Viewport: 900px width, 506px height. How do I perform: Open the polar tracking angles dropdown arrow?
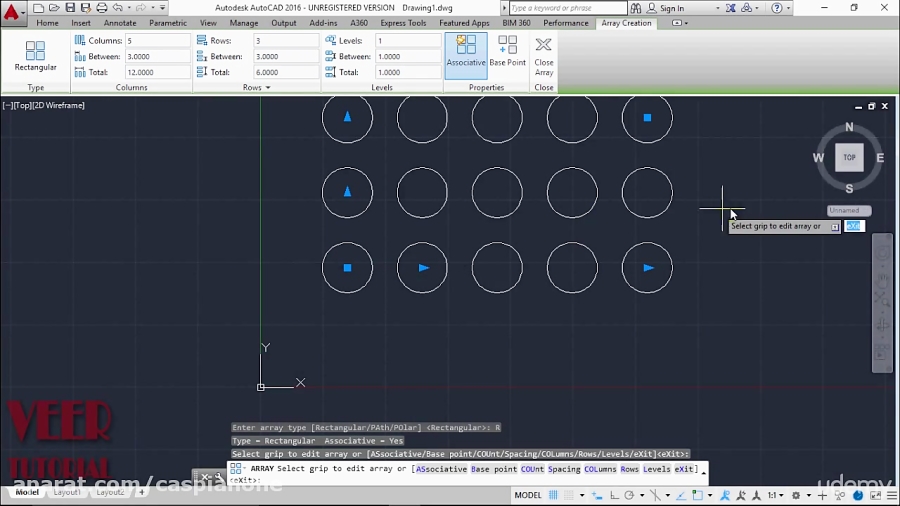(642, 495)
